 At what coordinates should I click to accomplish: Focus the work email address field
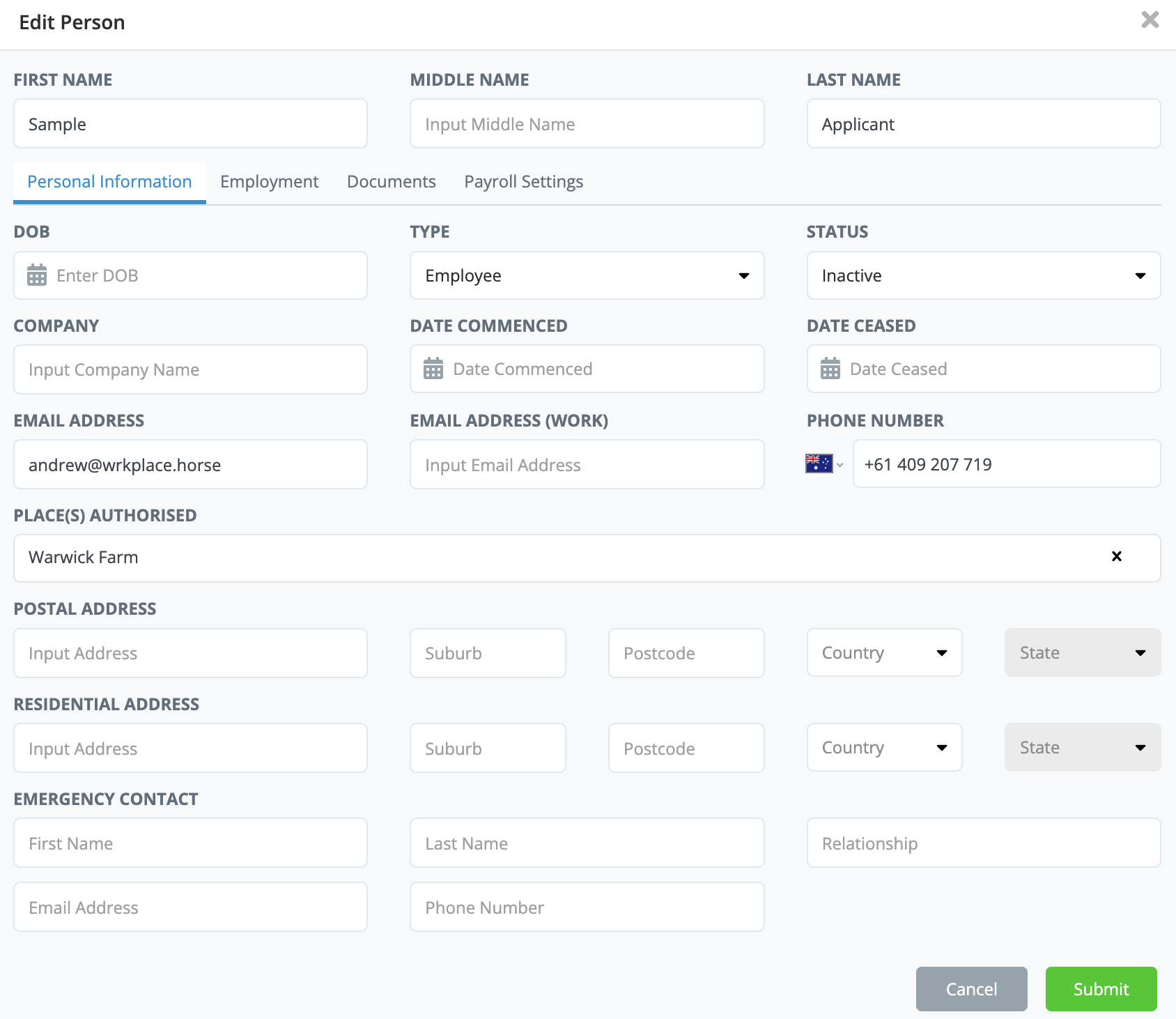tap(587, 465)
